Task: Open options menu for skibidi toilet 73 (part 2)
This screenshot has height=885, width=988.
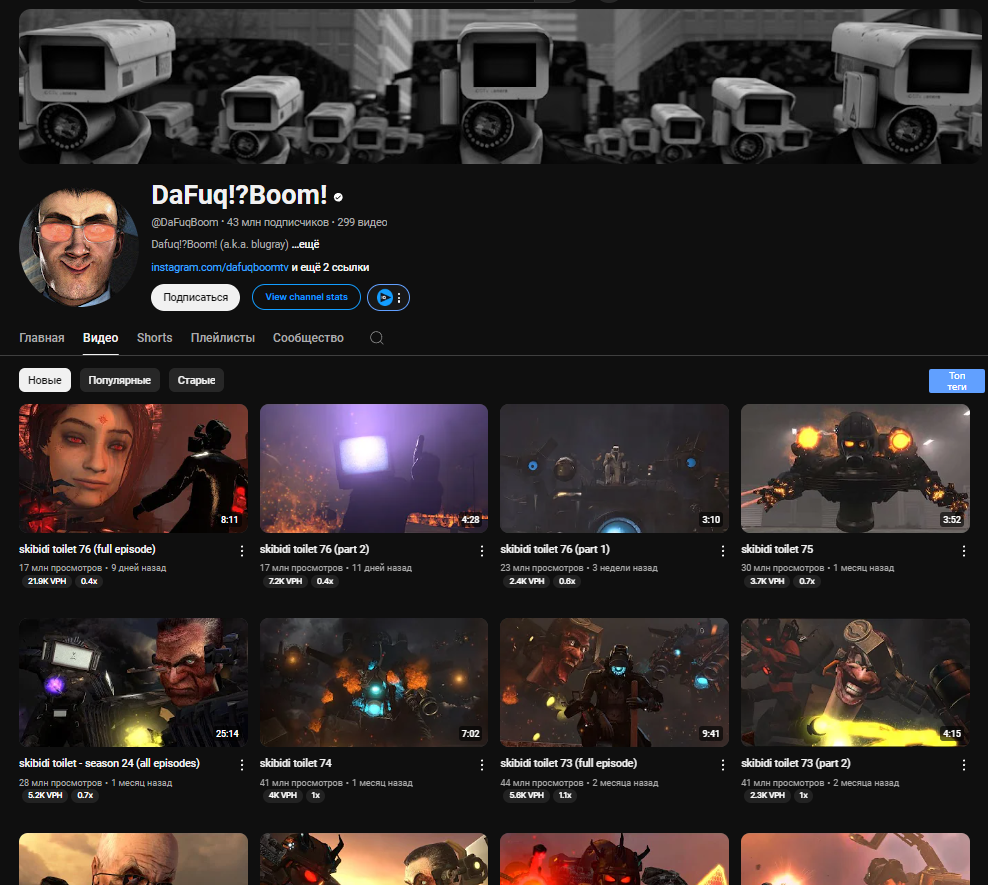Action: pyautogui.click(x=963, y=765)
